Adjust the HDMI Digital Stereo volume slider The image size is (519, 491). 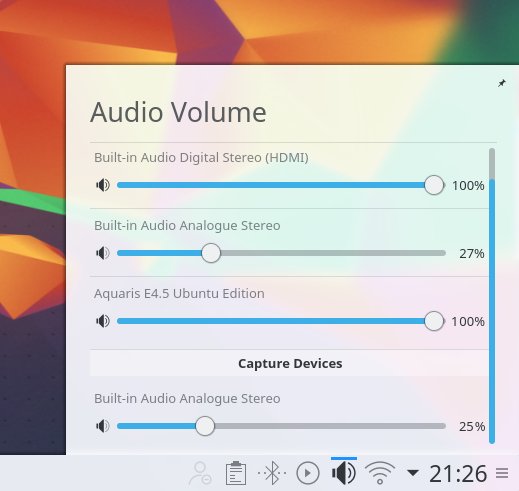(x=281, y=185)
